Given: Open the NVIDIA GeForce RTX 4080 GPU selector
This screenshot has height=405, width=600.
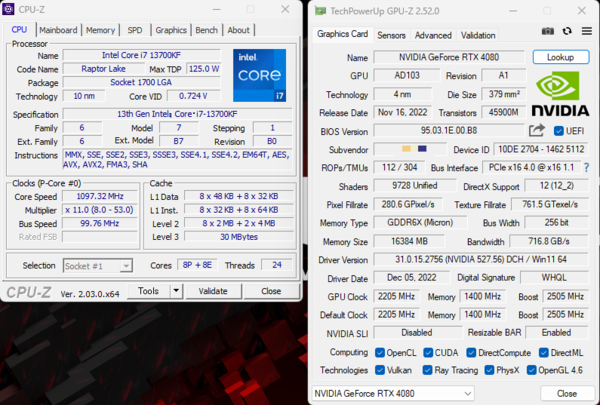Looking at the screenshot, I should pyautogui.click(x=393, y=393).
